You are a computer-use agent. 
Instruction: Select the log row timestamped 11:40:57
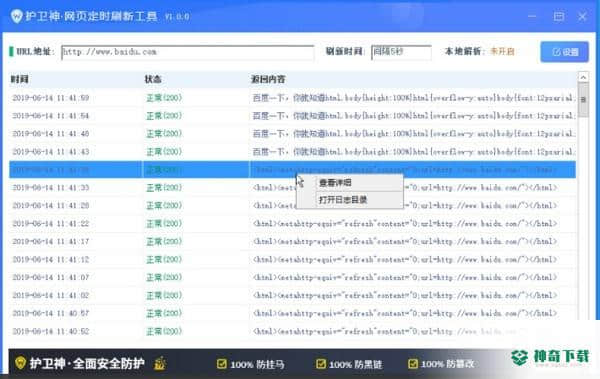(292, 313)
